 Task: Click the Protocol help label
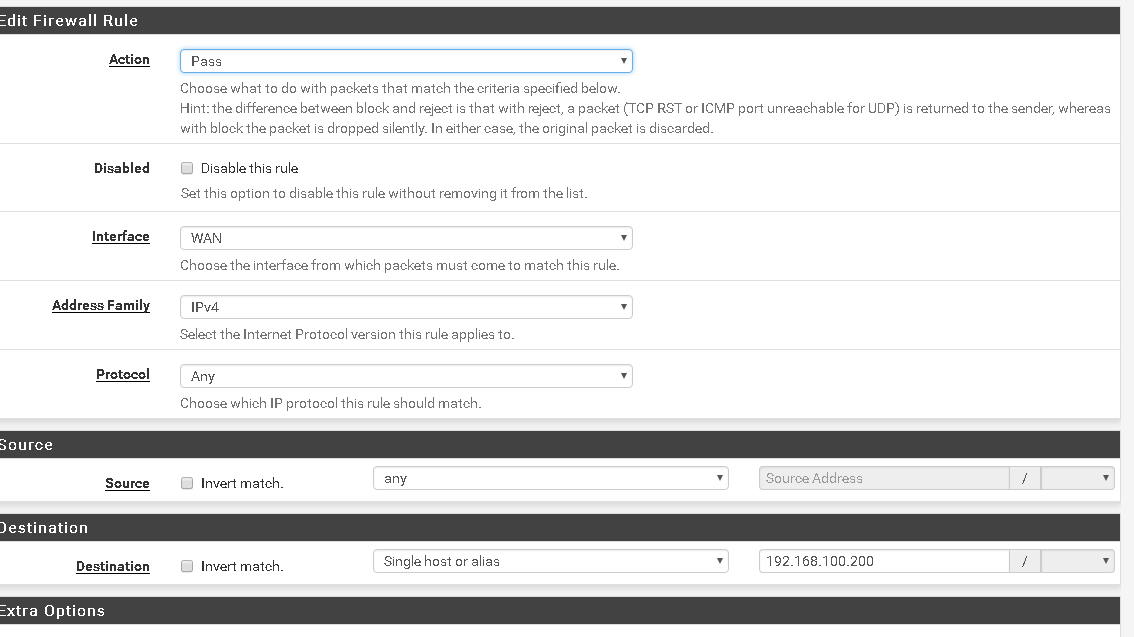coord(123,375)
